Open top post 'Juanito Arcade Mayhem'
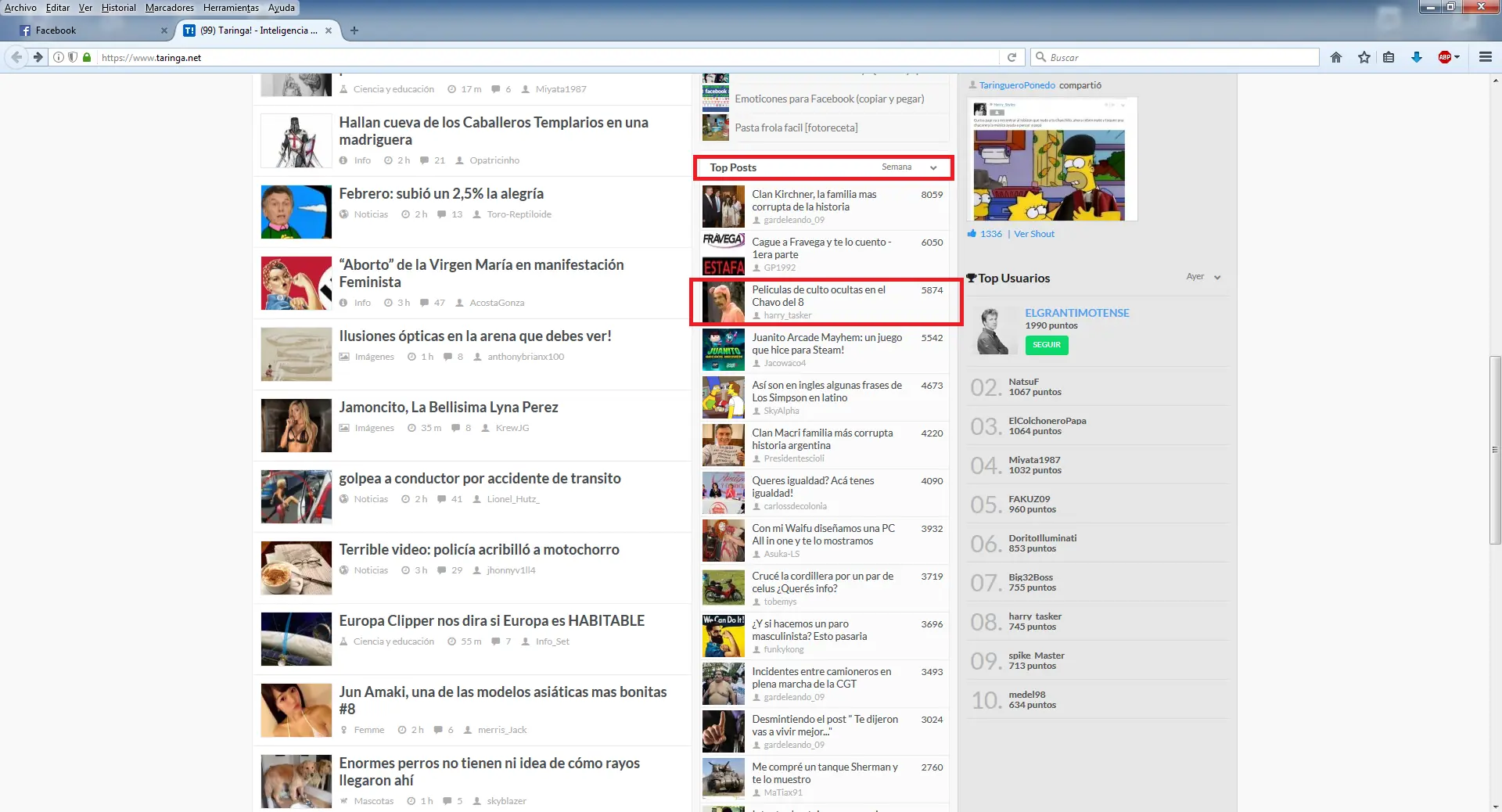The width and height of the screenshot is (1502, 812). [x=827, y=343]
